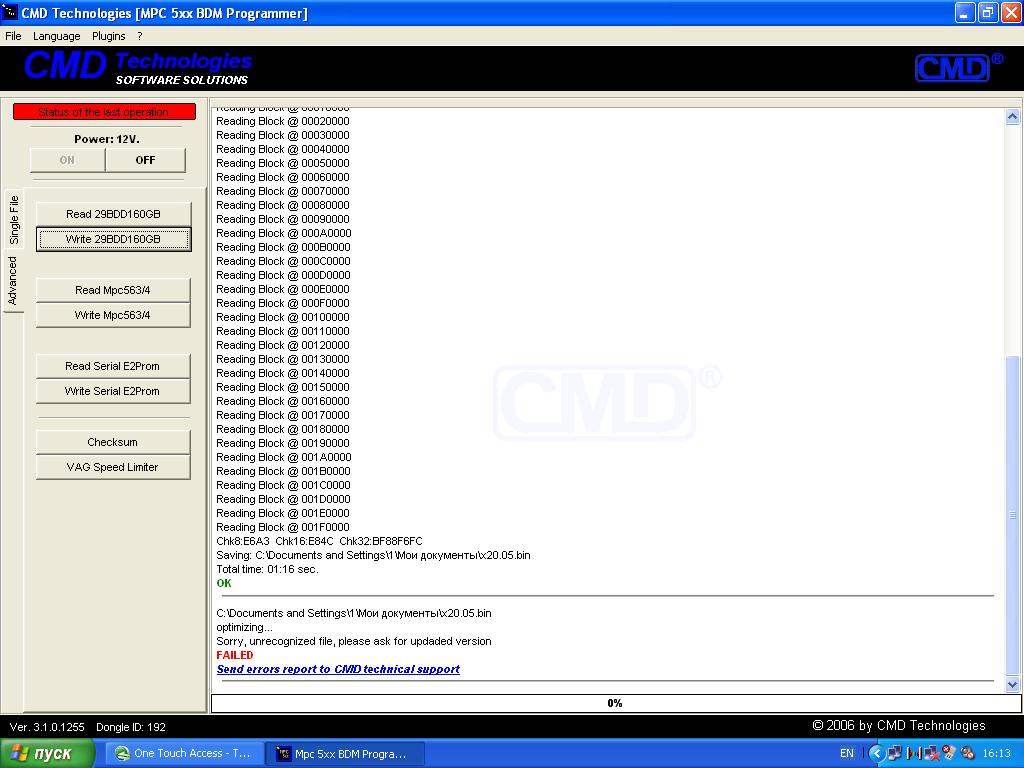1024x768 pixels.
Task: Click the Mpc 5xx BDM Programmer taskbar button
Action: [345, 754]
